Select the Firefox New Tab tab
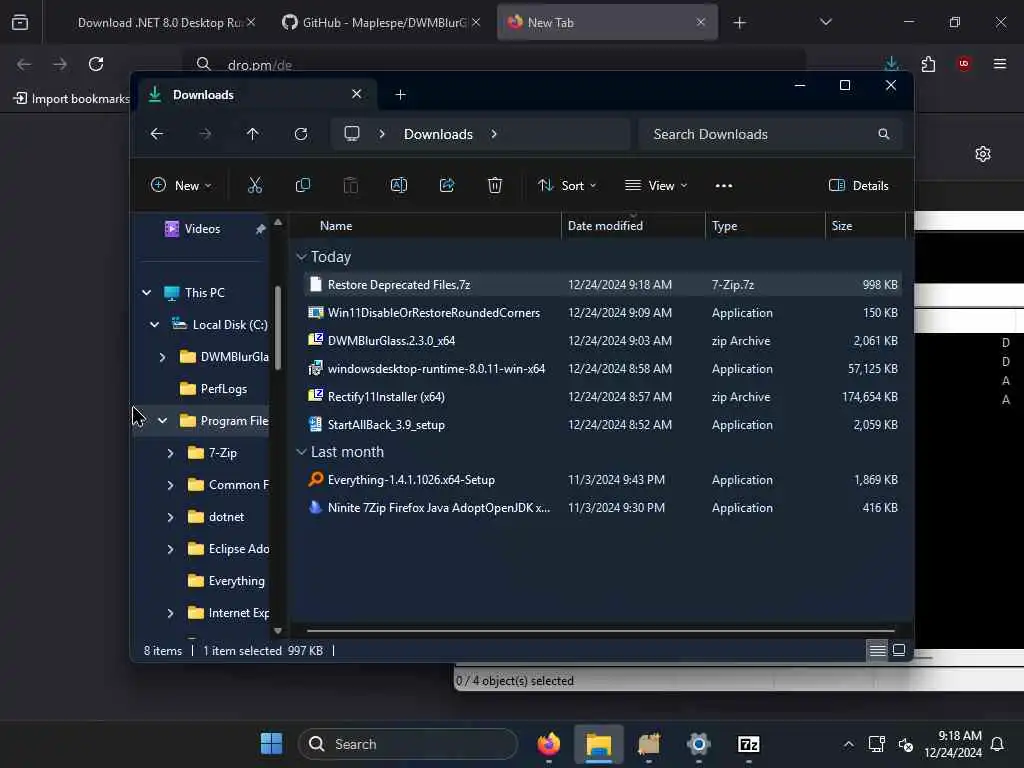1024x768 pixels. coord(607,23)
